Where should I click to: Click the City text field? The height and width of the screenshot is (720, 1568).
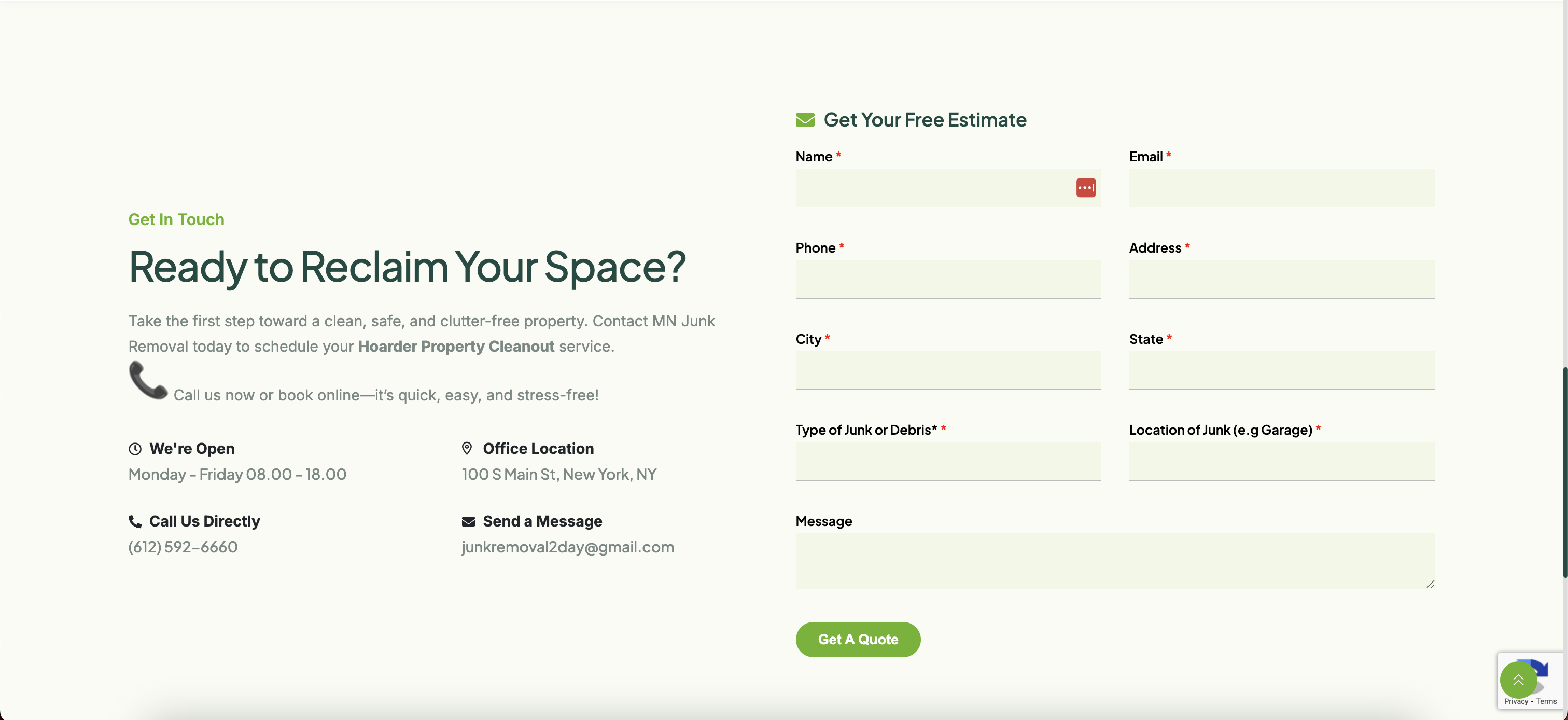click(948, 370)
